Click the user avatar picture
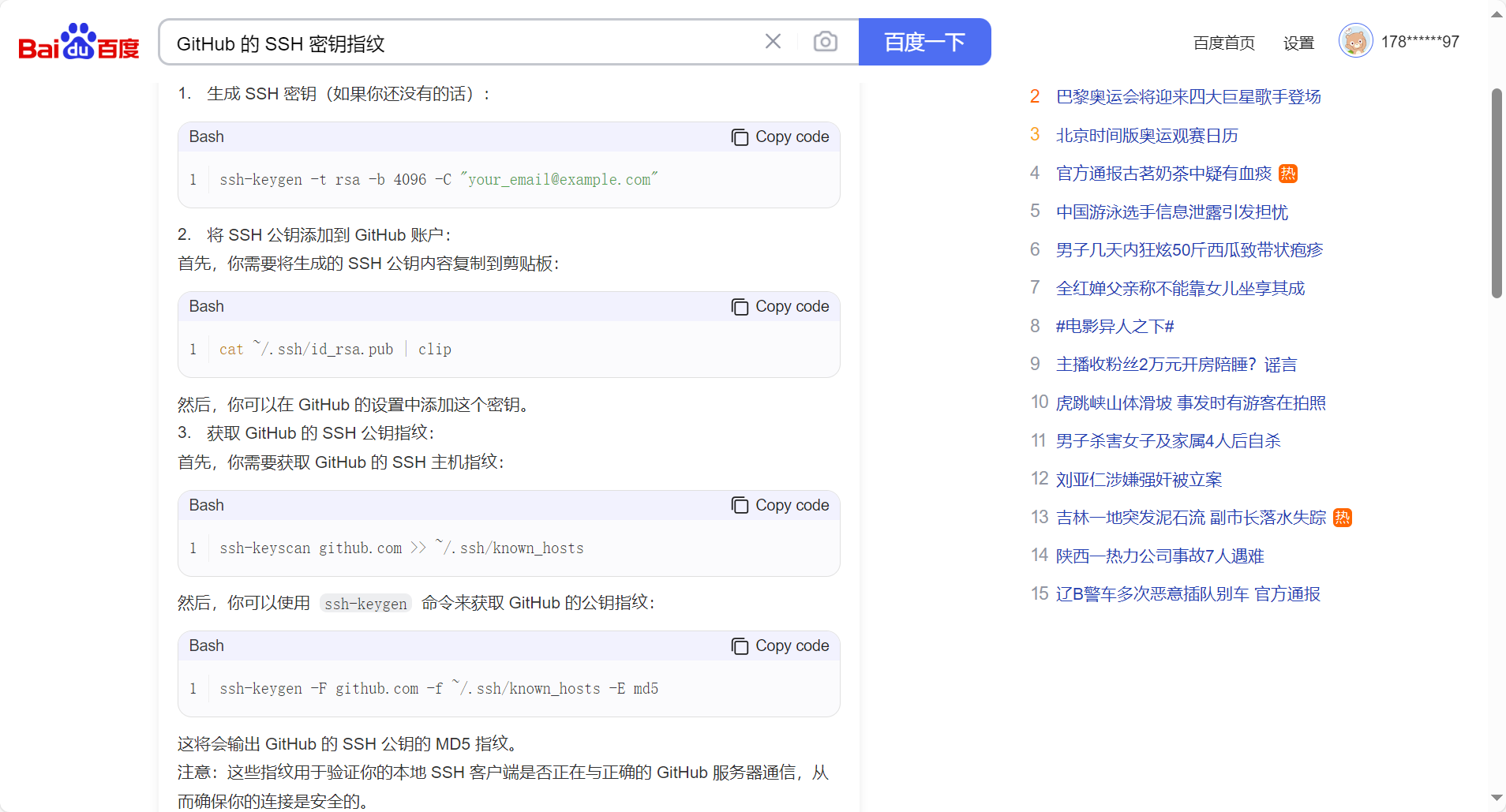This screenshot has height=812, width=1506. [x=1355, y=41]
